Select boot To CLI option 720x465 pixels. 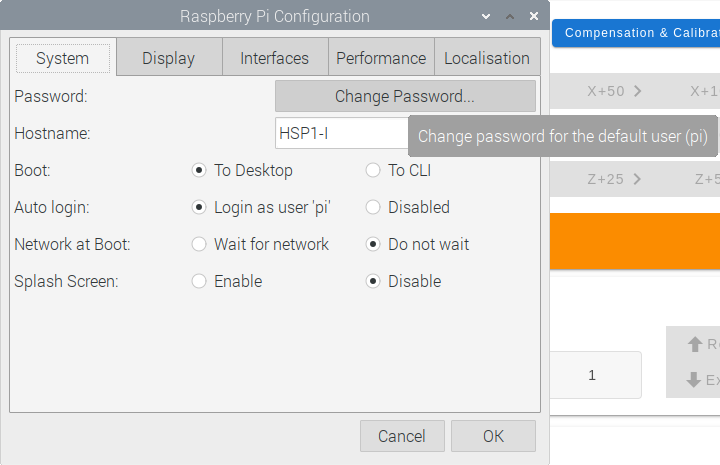[x=373, y=170]
